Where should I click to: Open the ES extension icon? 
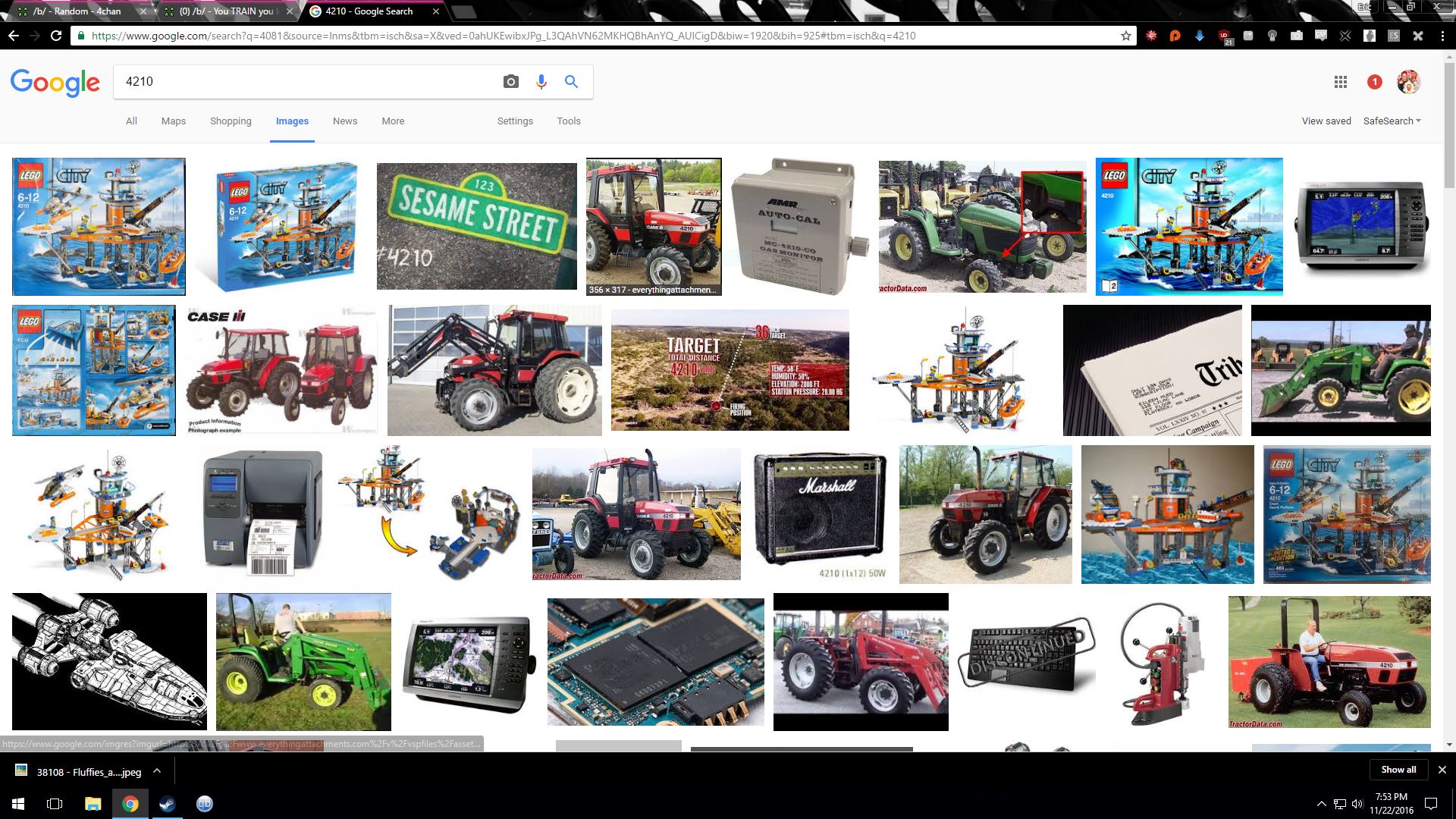[x=1394, y=36]
